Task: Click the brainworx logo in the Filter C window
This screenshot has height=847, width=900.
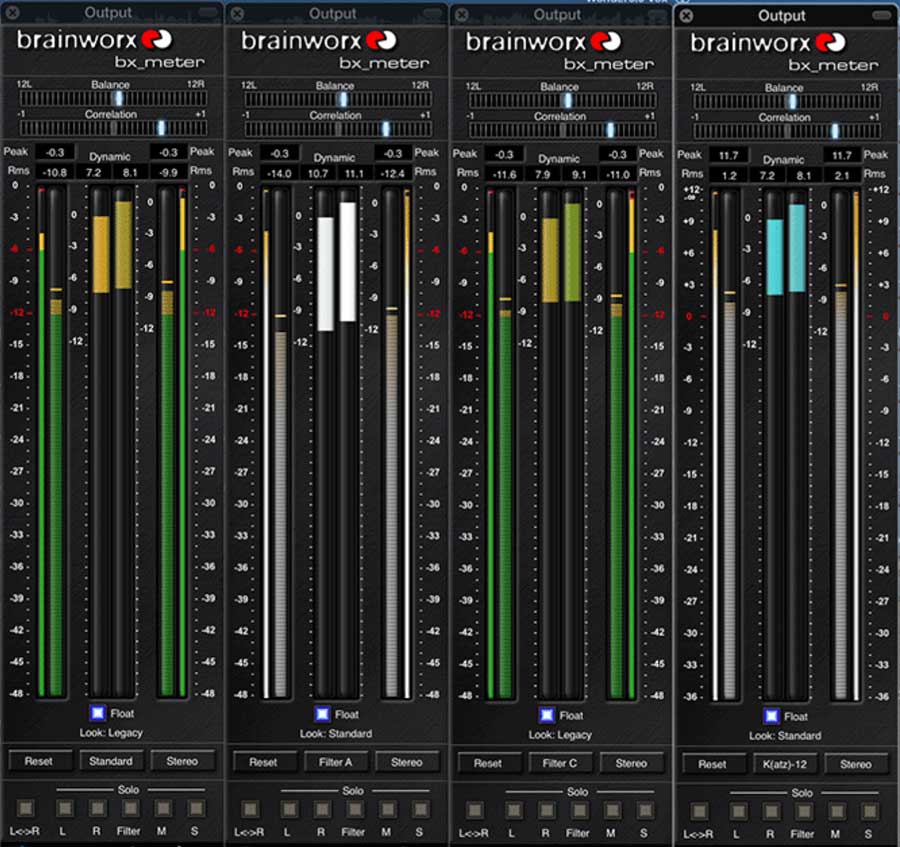Action: [x=543, y=42]
